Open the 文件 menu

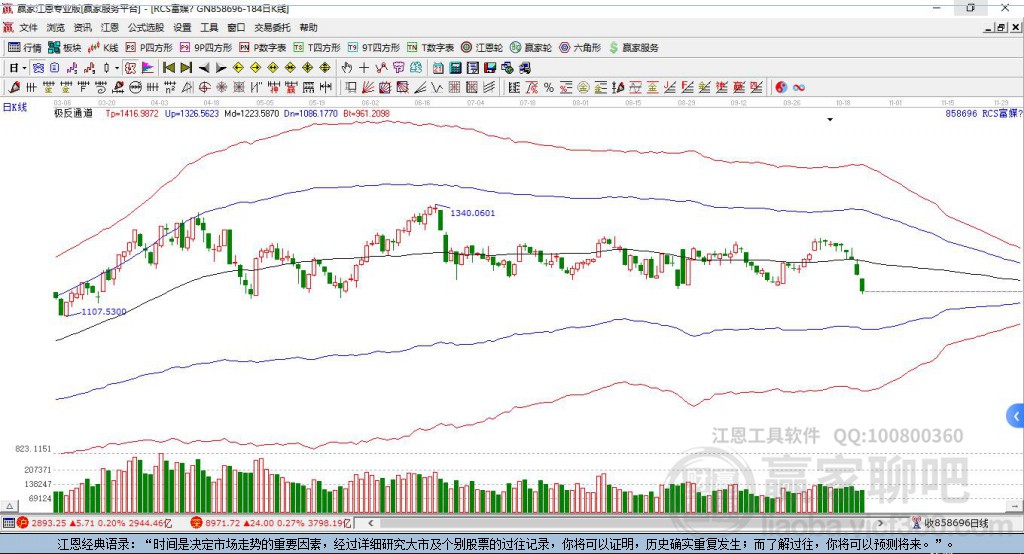pos(29,27)
